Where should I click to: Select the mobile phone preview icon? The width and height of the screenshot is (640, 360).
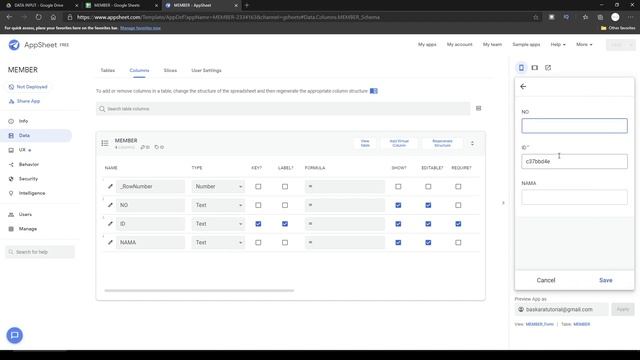(521, 68)
